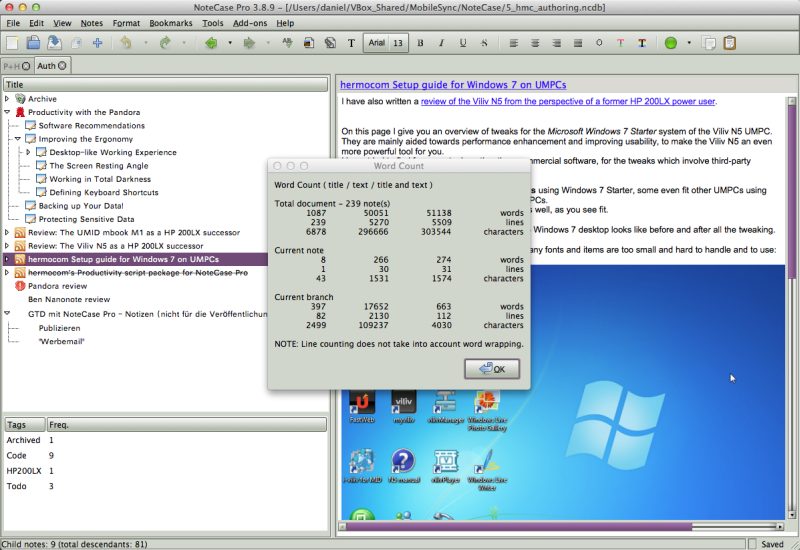
Task: Expand the Archive tree node
Action: 7,98
